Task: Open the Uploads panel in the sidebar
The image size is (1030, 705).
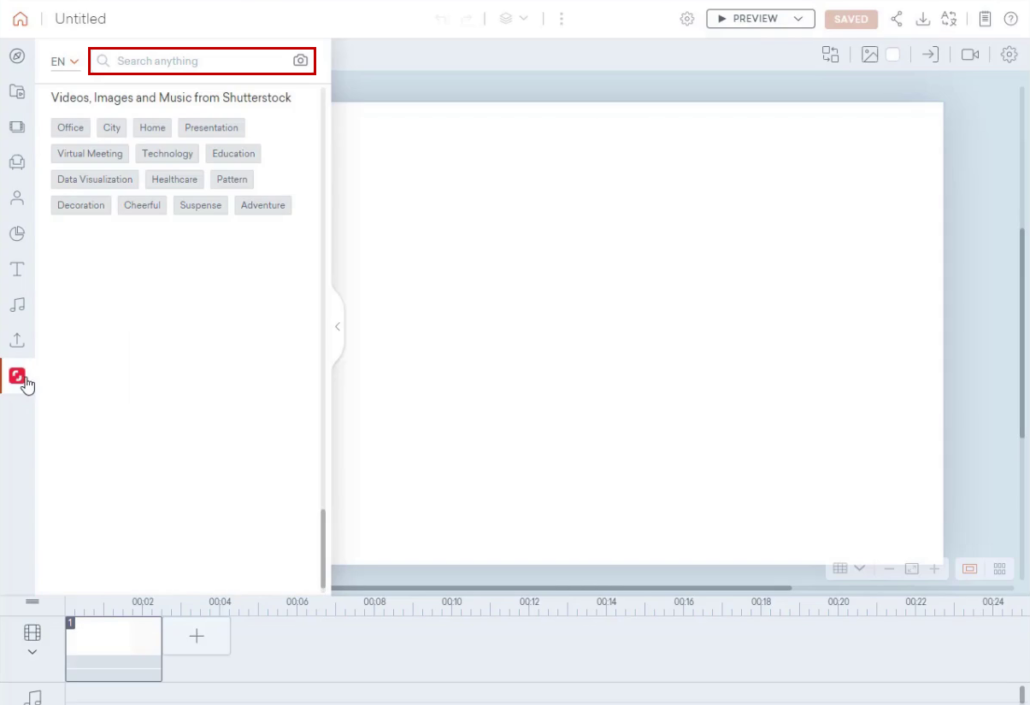Action: [x=16, y=340]
